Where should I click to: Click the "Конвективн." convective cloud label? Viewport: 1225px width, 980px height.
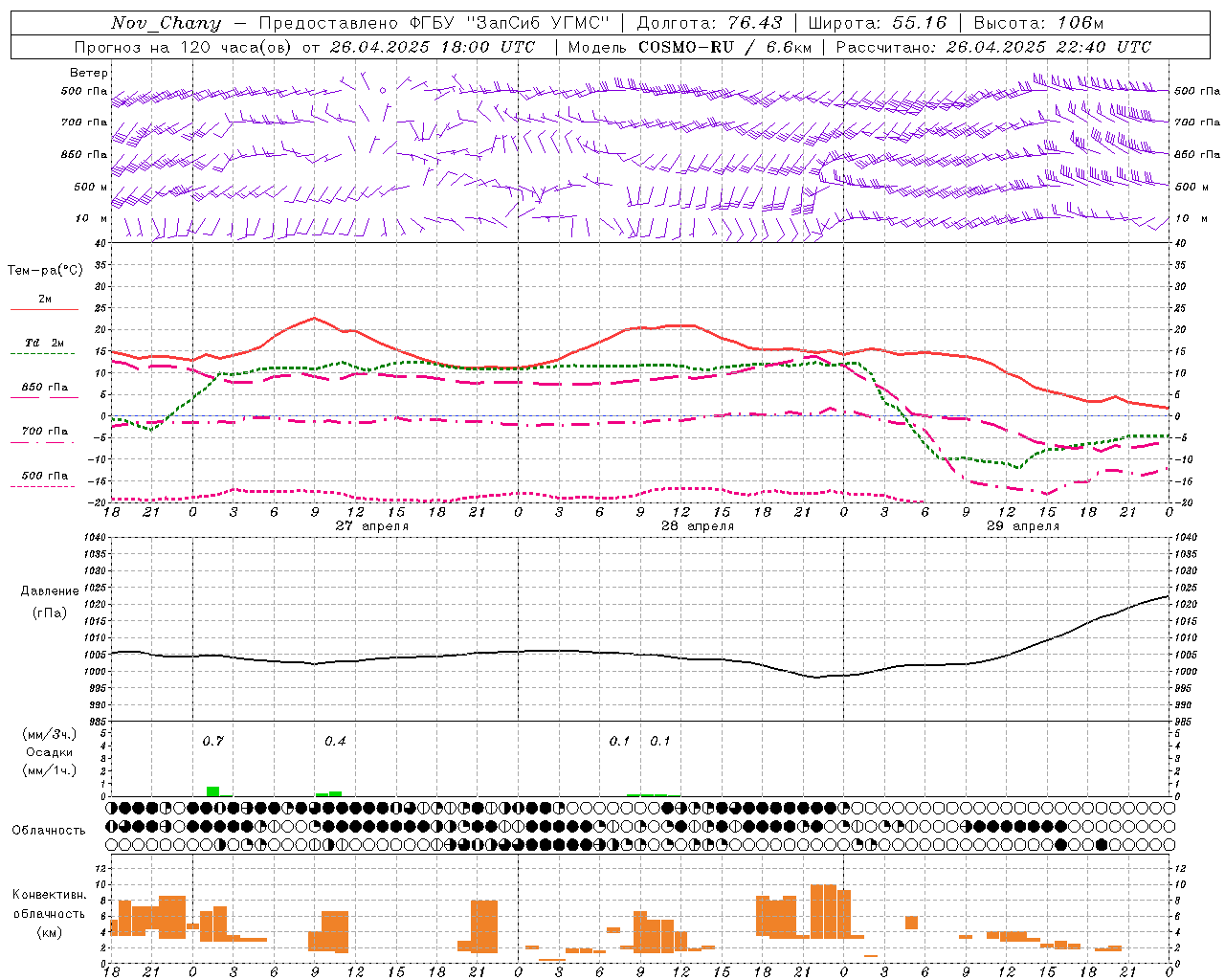tap(49, 895)
